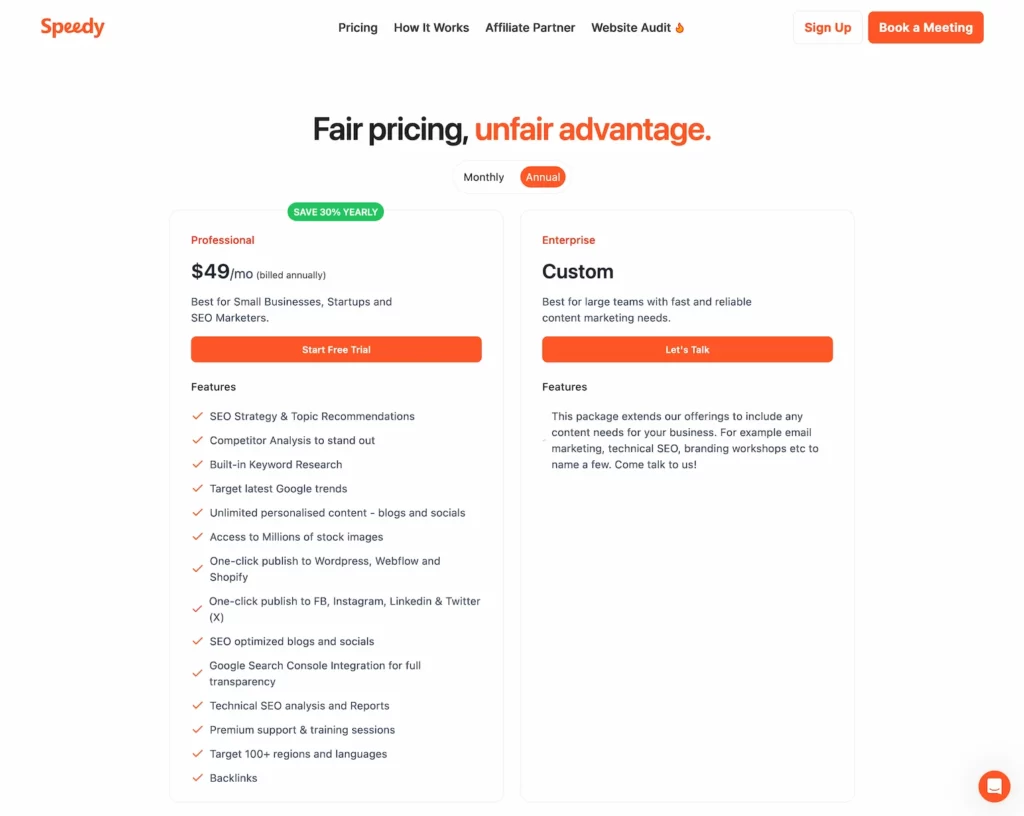The height and width of the screenshot is (816, 1024).
Task: Click the Start Free Trial button
Action: (336, 349)
